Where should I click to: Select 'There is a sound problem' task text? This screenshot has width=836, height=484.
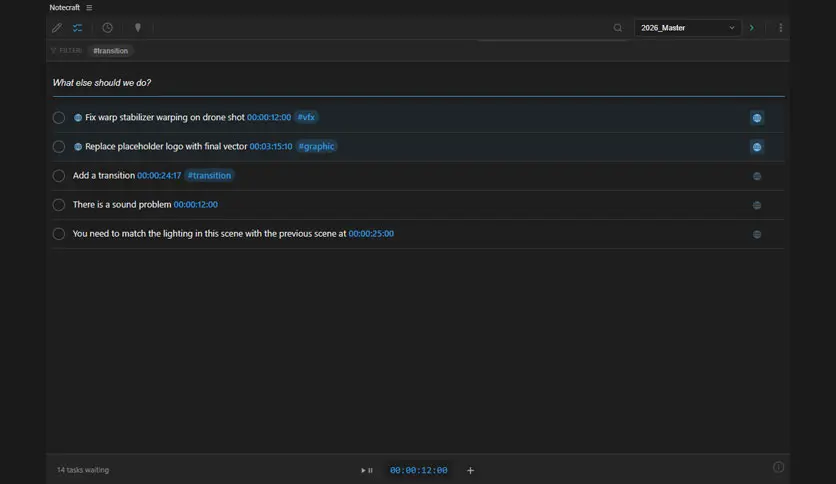[122, 204]
